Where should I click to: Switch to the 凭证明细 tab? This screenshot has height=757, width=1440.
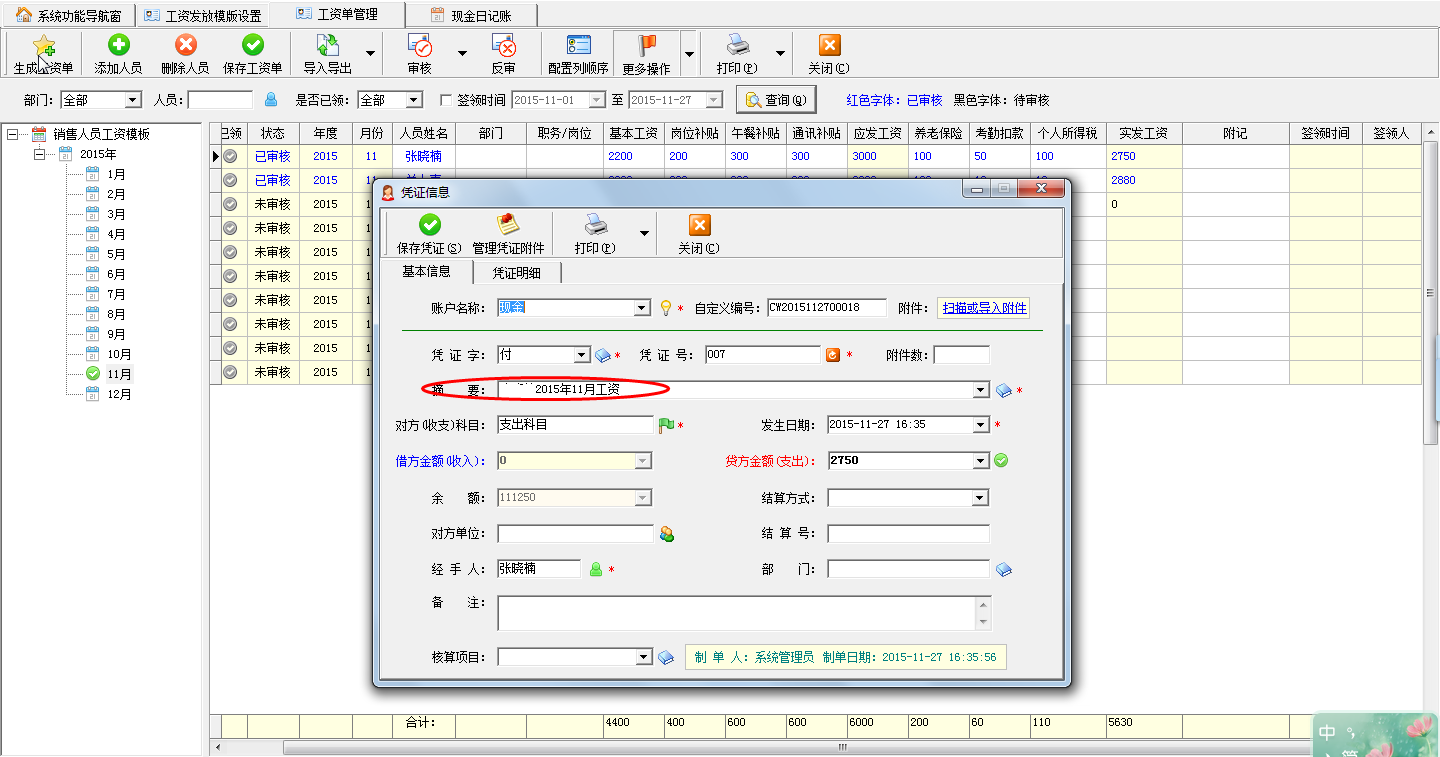pos(517,272)
